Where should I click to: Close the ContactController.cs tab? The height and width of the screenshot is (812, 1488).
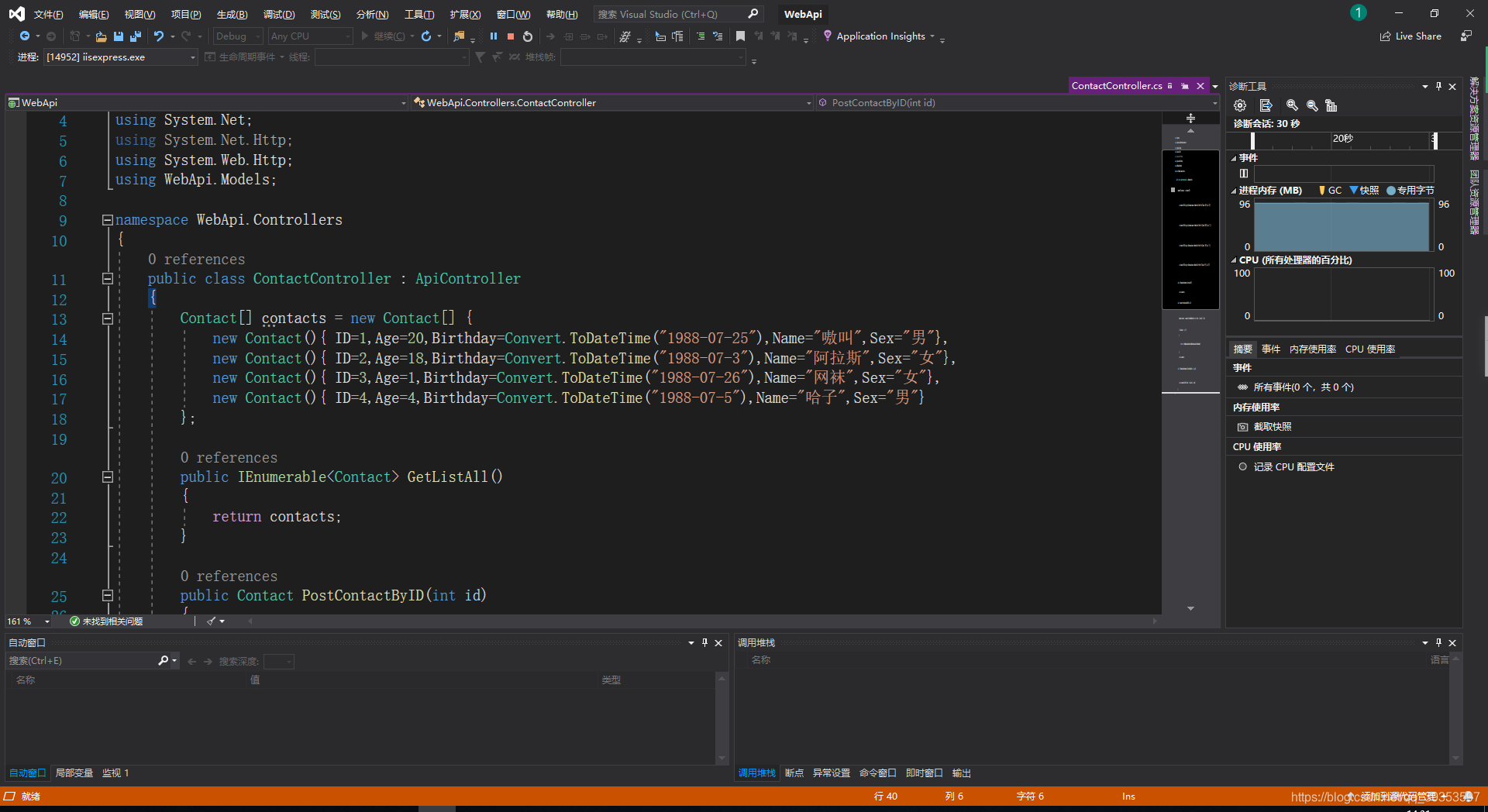1200,86
